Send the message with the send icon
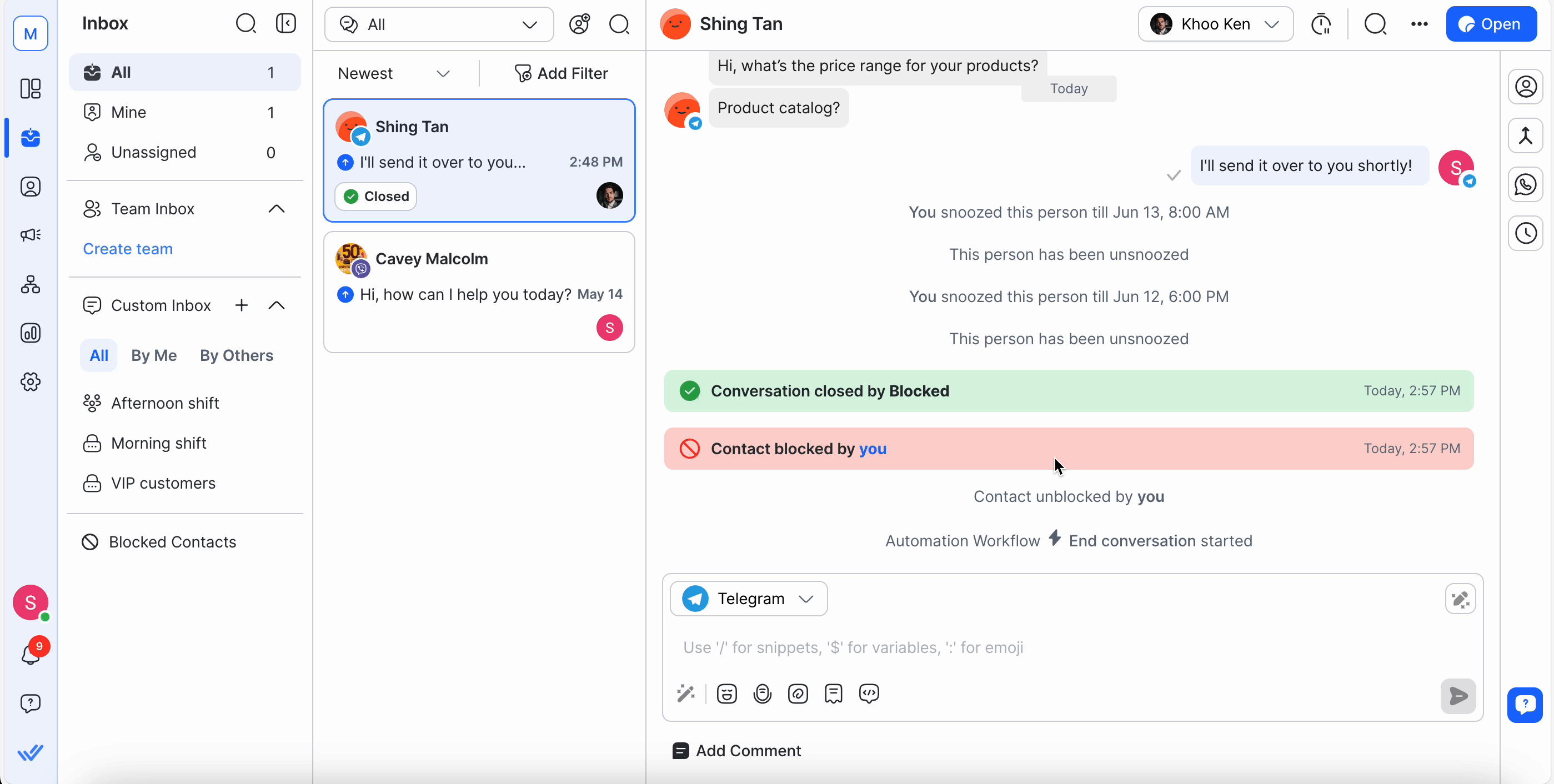The image size is (1554, 784). click(x=1457, y=697)
